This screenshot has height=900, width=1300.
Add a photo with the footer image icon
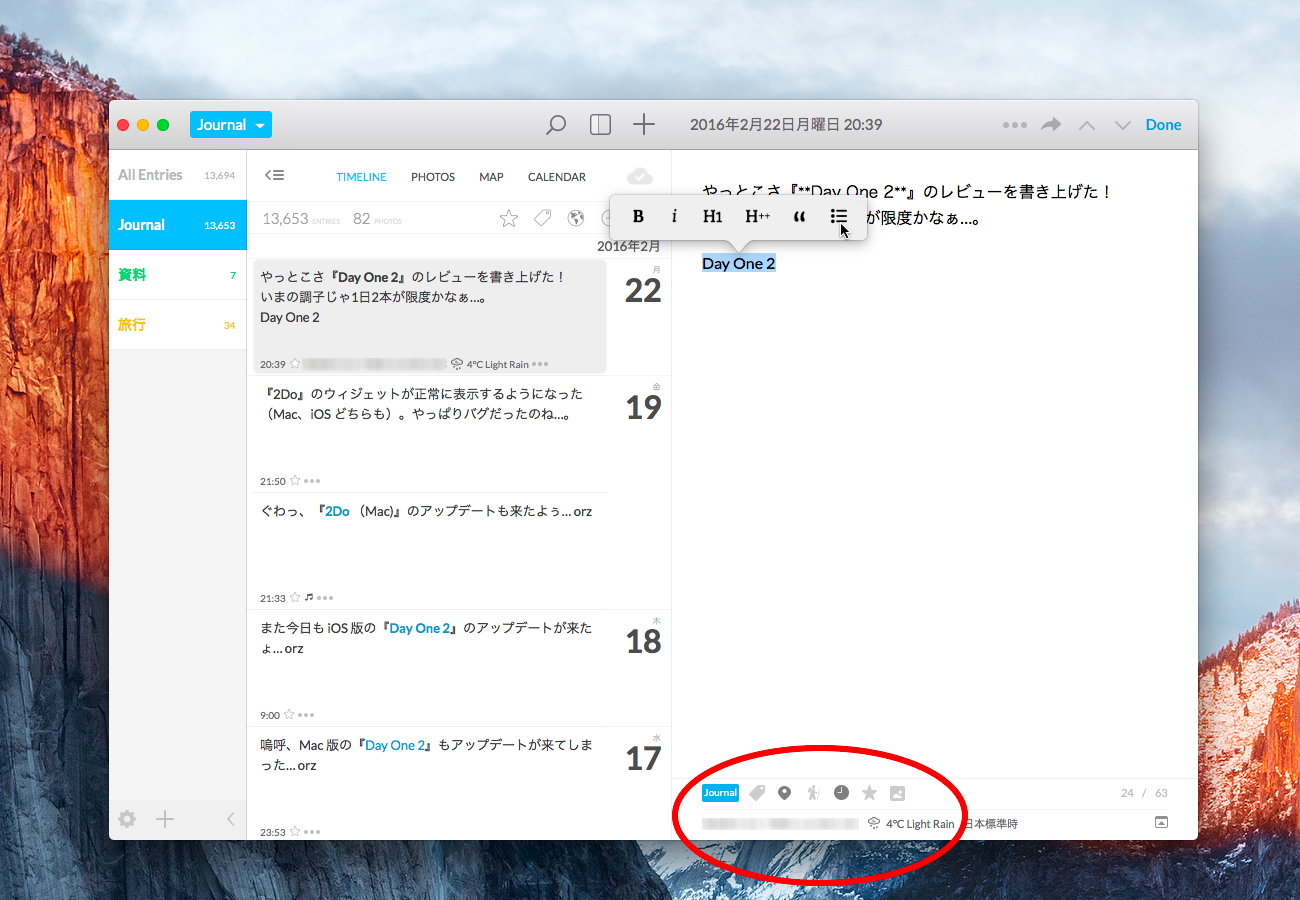pyautogui.click(x=898, y=793)
